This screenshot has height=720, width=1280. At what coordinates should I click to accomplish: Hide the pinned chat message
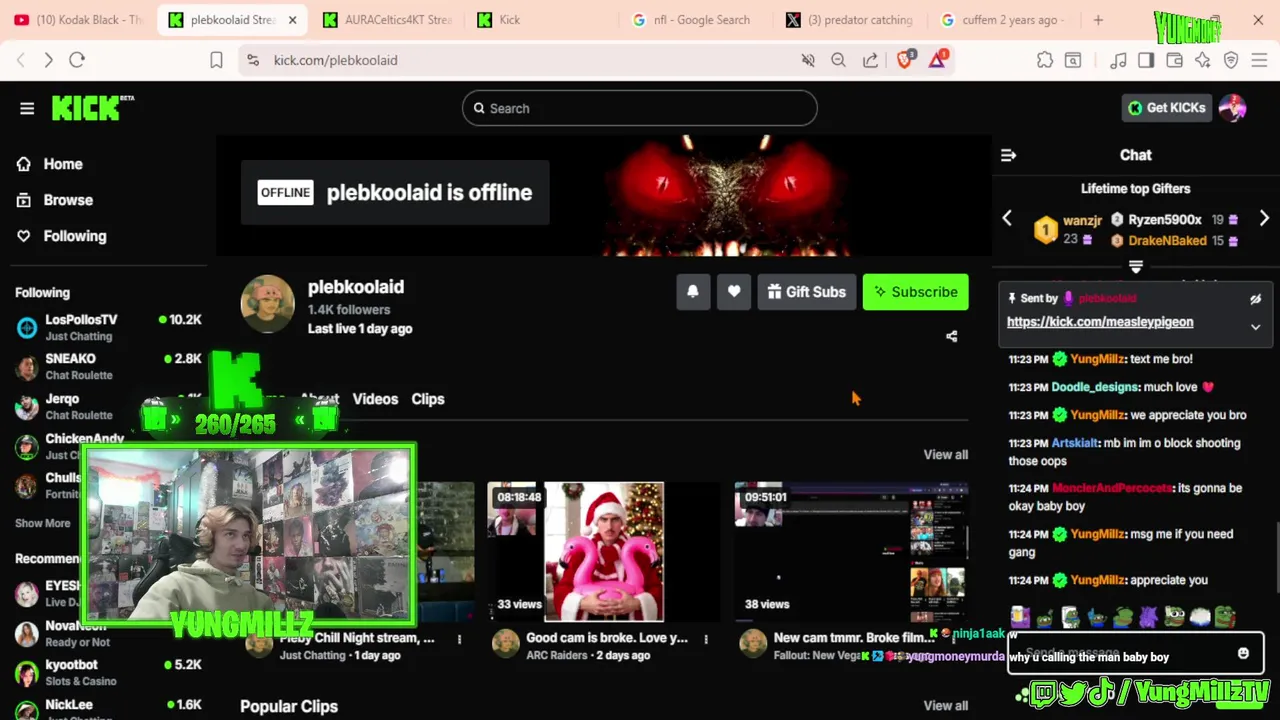[x=1256, y=299]
